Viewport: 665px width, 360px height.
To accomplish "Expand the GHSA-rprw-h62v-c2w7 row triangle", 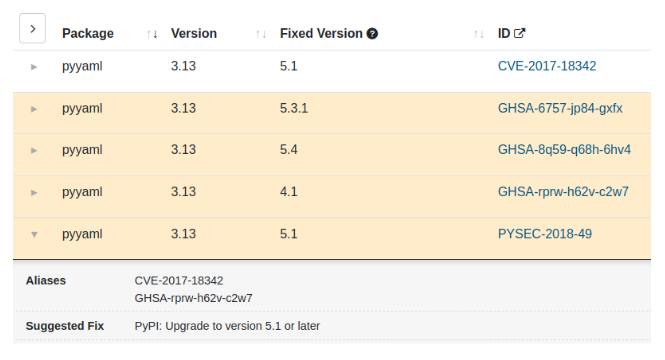I will (34, 193).
